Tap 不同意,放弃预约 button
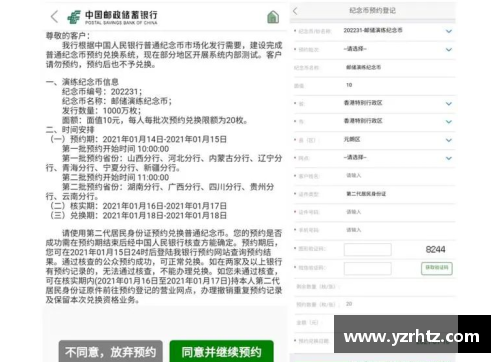 pos(111,351)
